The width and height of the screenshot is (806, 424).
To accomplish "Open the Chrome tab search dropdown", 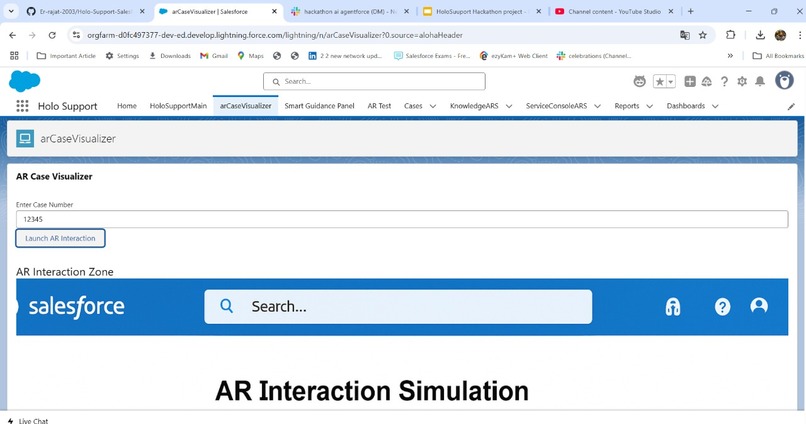I will (x=11, y=11).
